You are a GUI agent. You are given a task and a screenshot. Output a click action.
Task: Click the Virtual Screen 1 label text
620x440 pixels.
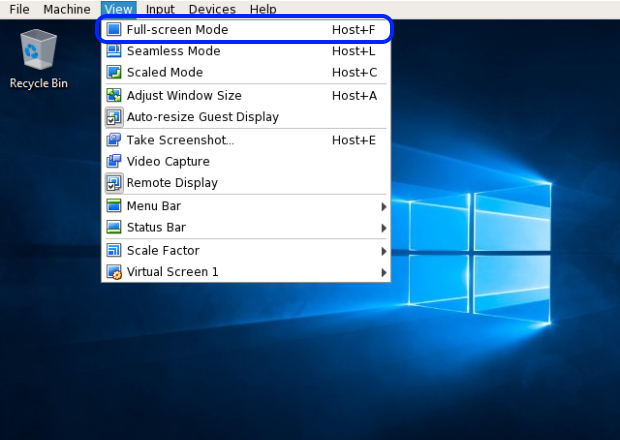coord(172,272)
